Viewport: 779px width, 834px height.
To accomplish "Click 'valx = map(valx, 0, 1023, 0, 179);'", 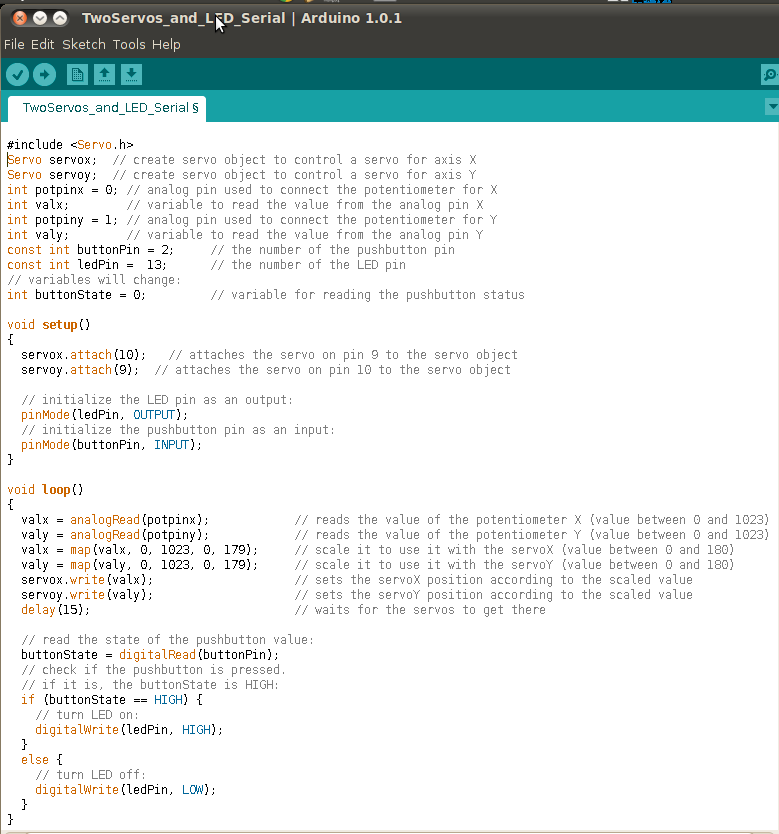I will 139,549.
